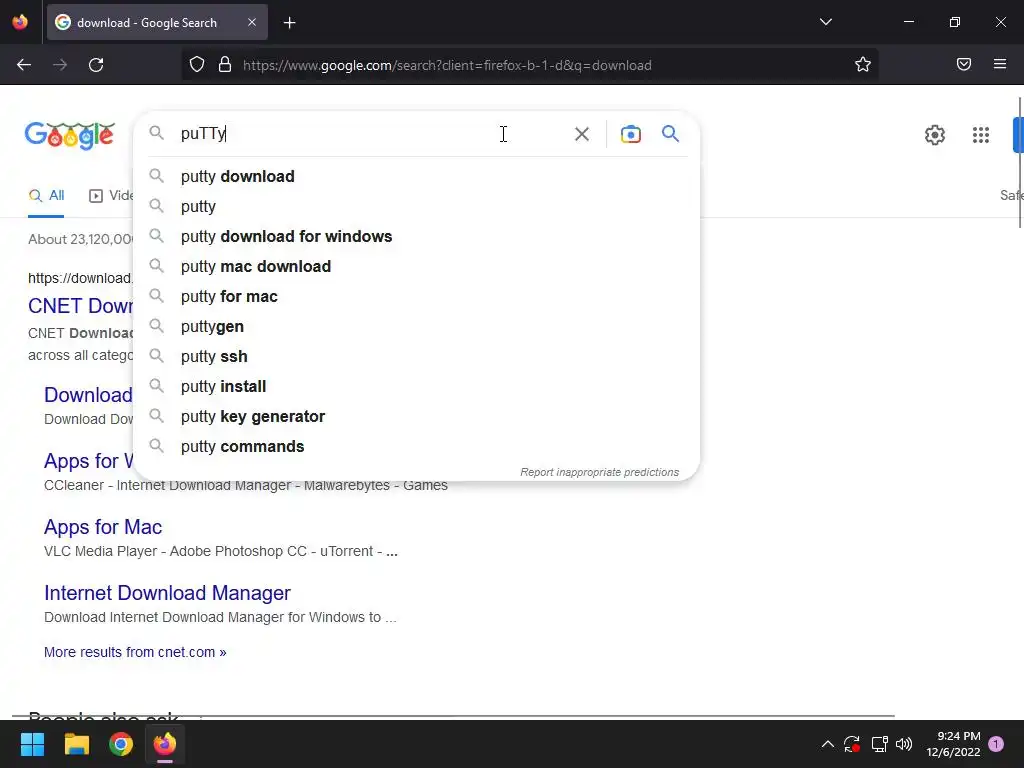Open a new tab with plus

coord(289,23)
